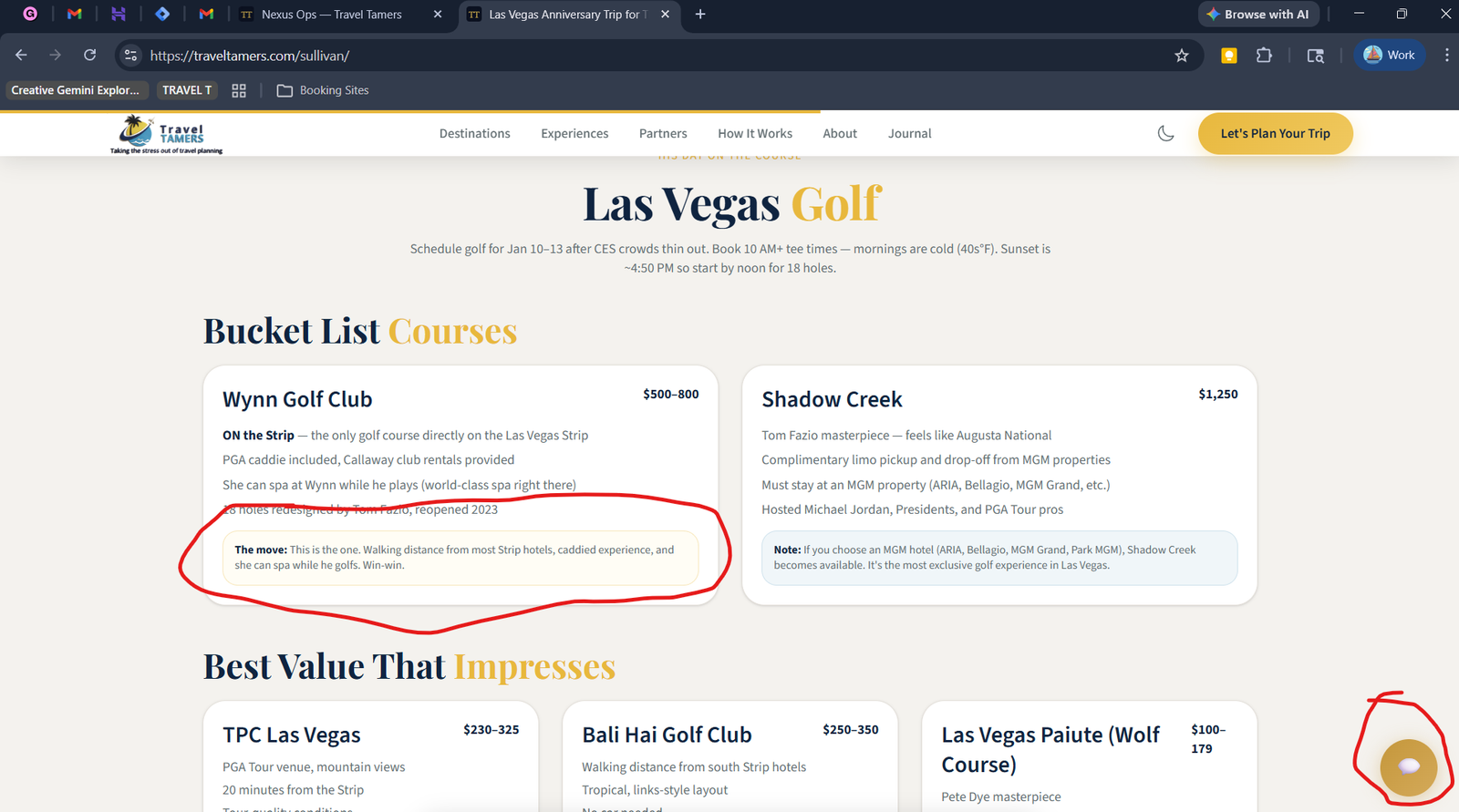Bookmark this page with the star icon

(1182, 56)
